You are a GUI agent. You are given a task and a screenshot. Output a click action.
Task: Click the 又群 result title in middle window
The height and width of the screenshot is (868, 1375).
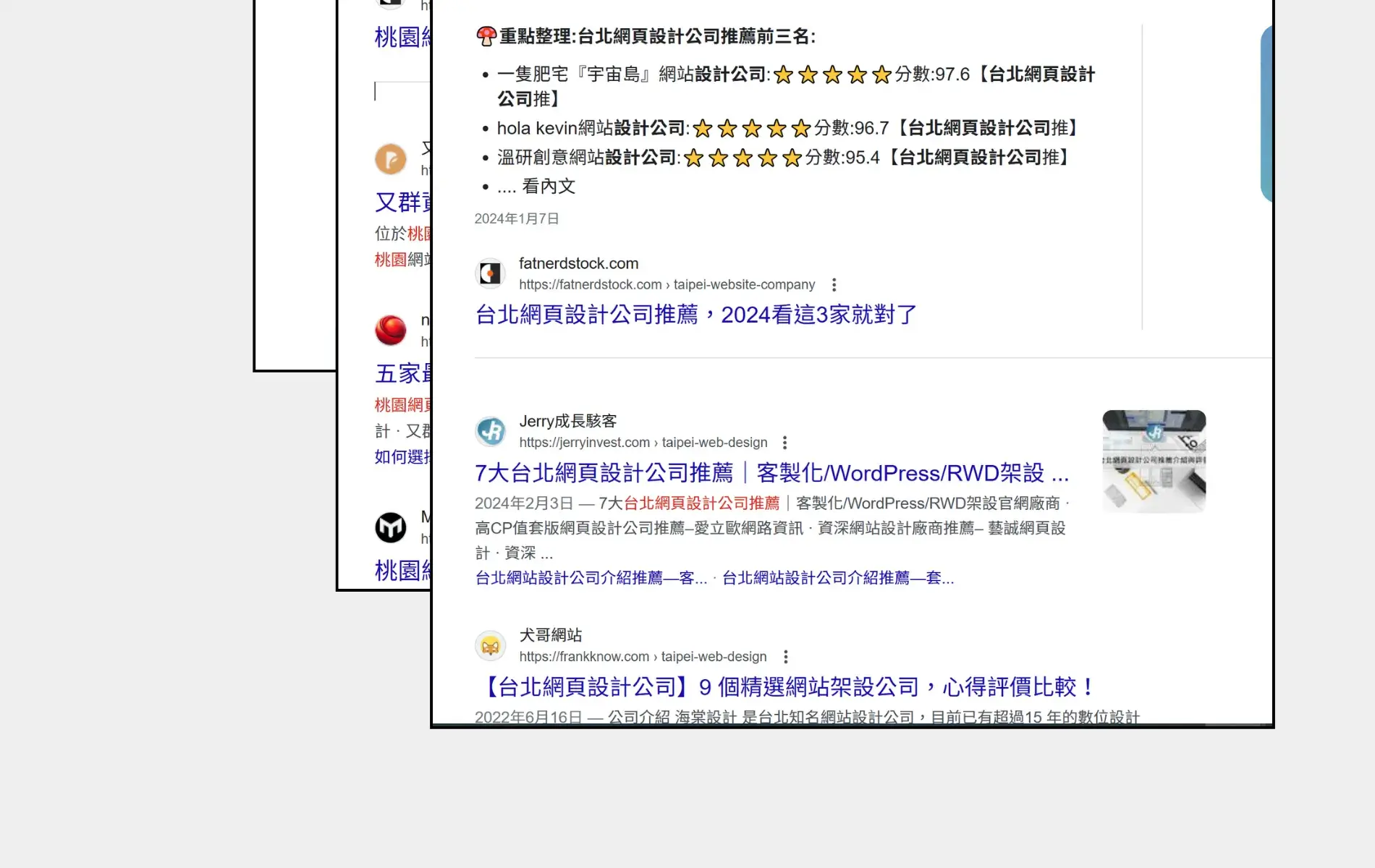[x=402, y=202]
